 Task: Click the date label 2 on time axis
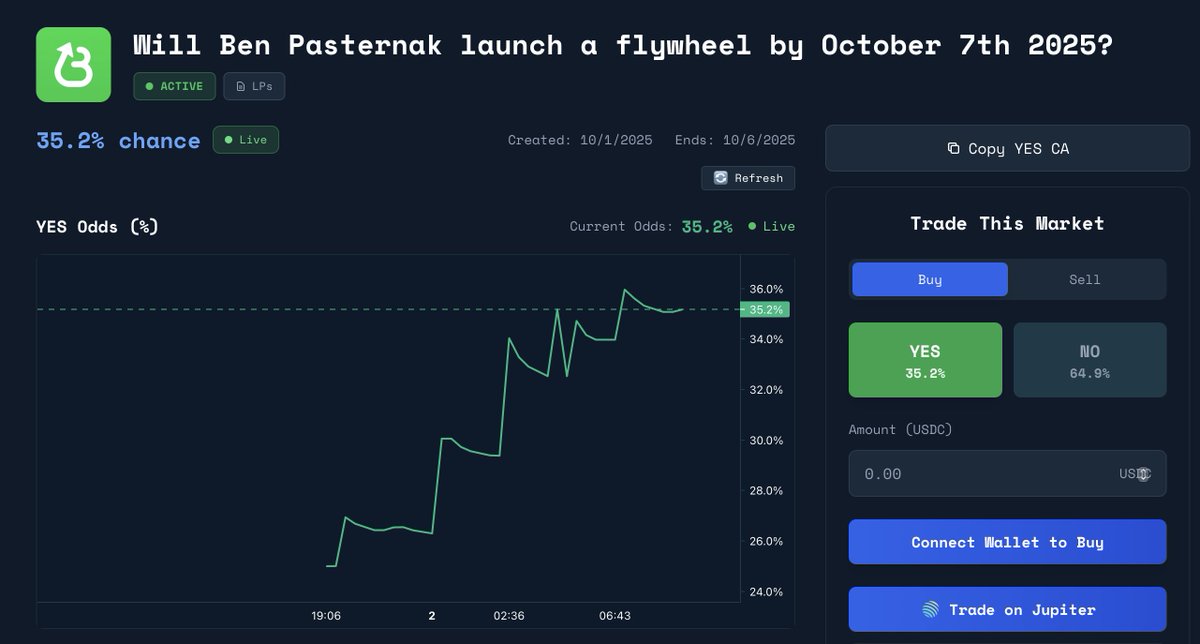(x=432, y=616)
